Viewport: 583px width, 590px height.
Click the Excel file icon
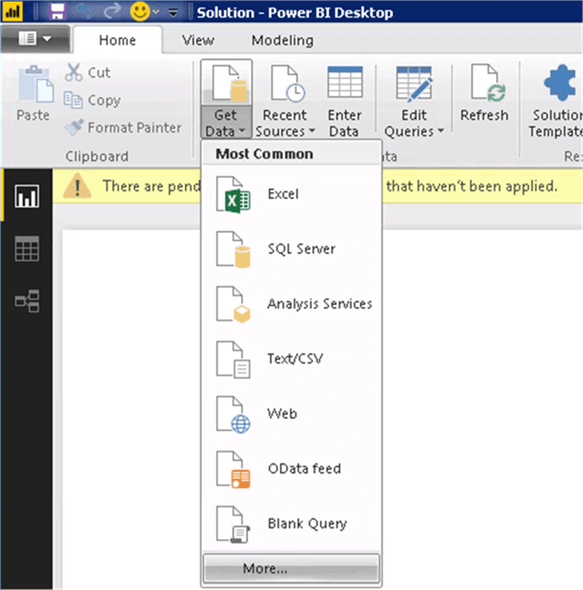(x=233, y=195)
